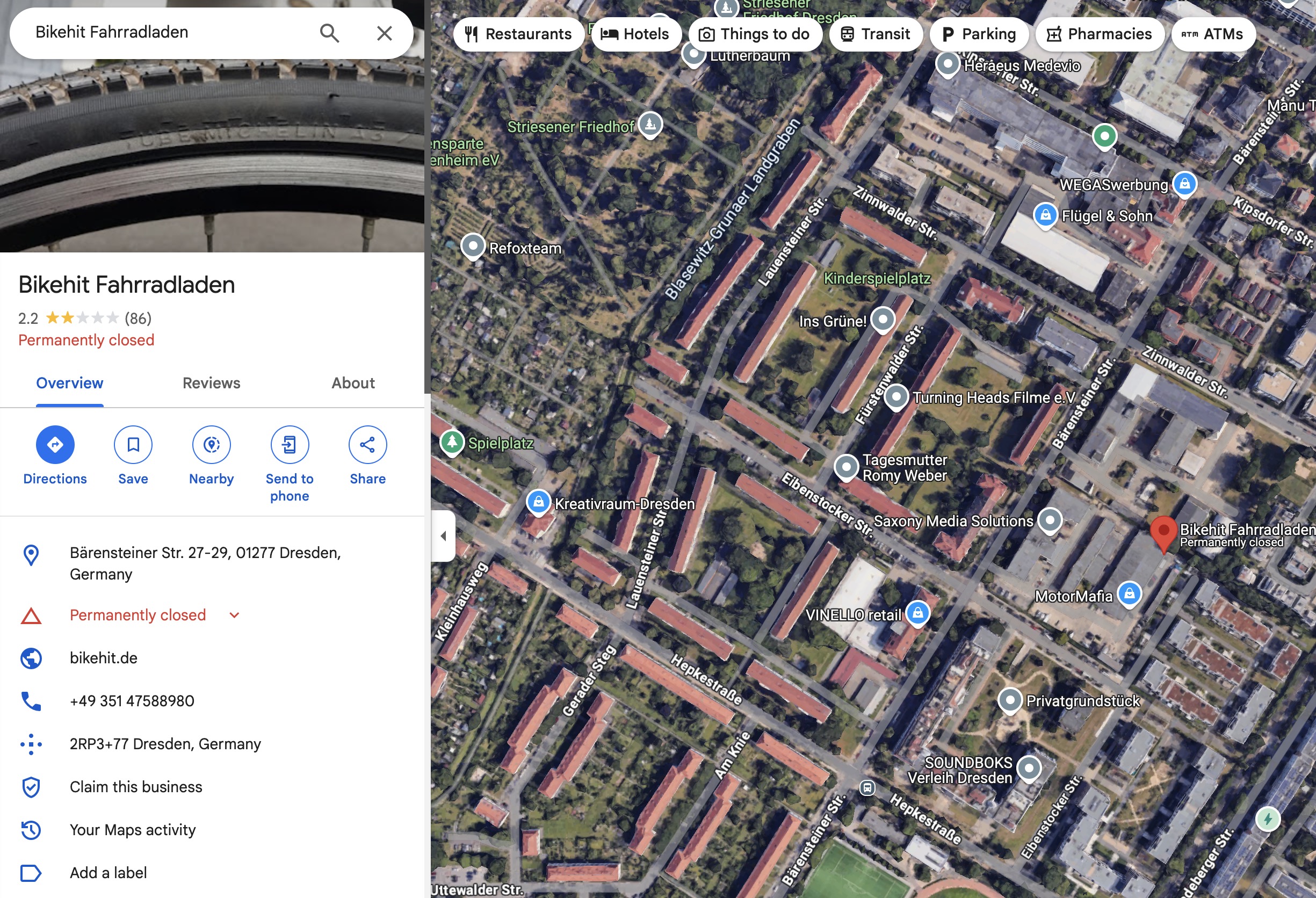This screenshot has width=1316, height=898.
Task: Switch to the Reviews tab
Action: (211, 383)
